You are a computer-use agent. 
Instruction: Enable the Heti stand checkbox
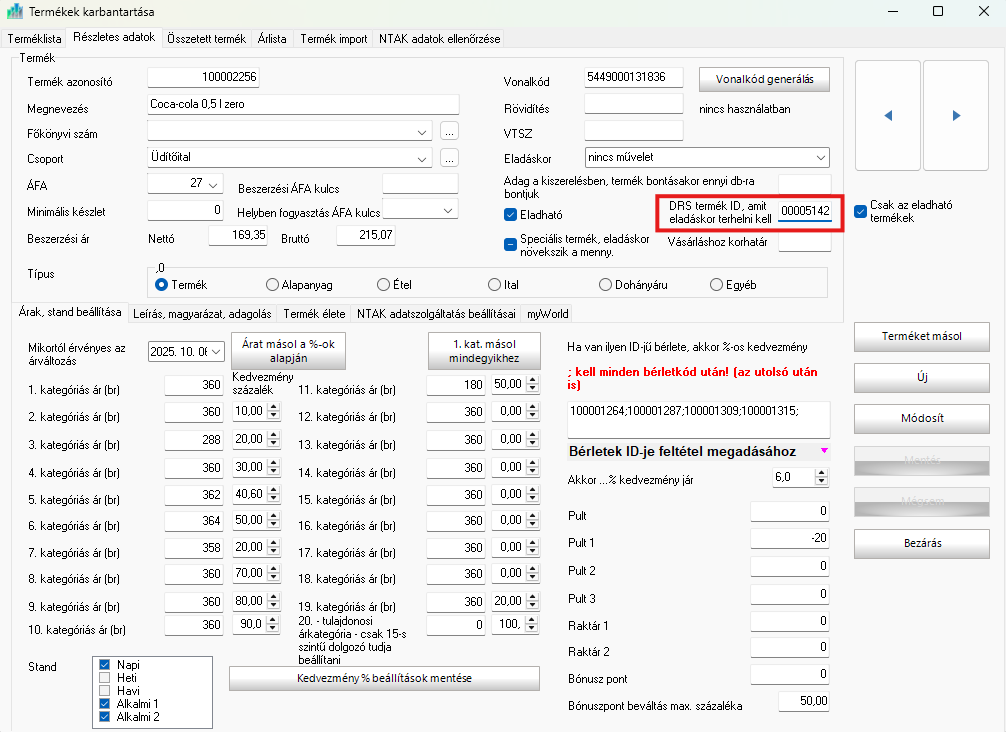pos(104,678)
